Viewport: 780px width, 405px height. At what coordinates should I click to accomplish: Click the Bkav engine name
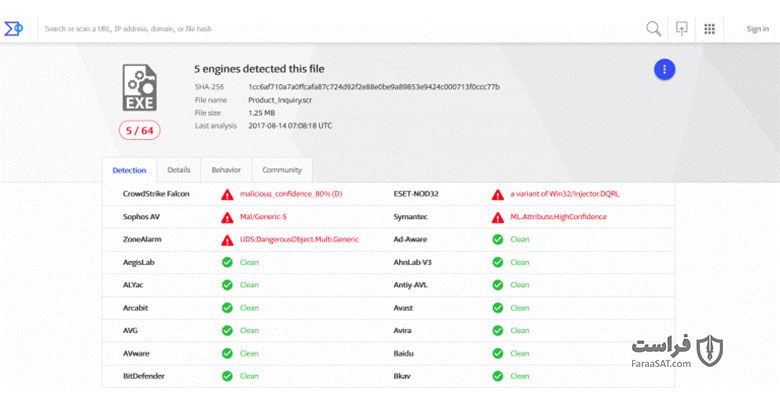coord(402,376)
